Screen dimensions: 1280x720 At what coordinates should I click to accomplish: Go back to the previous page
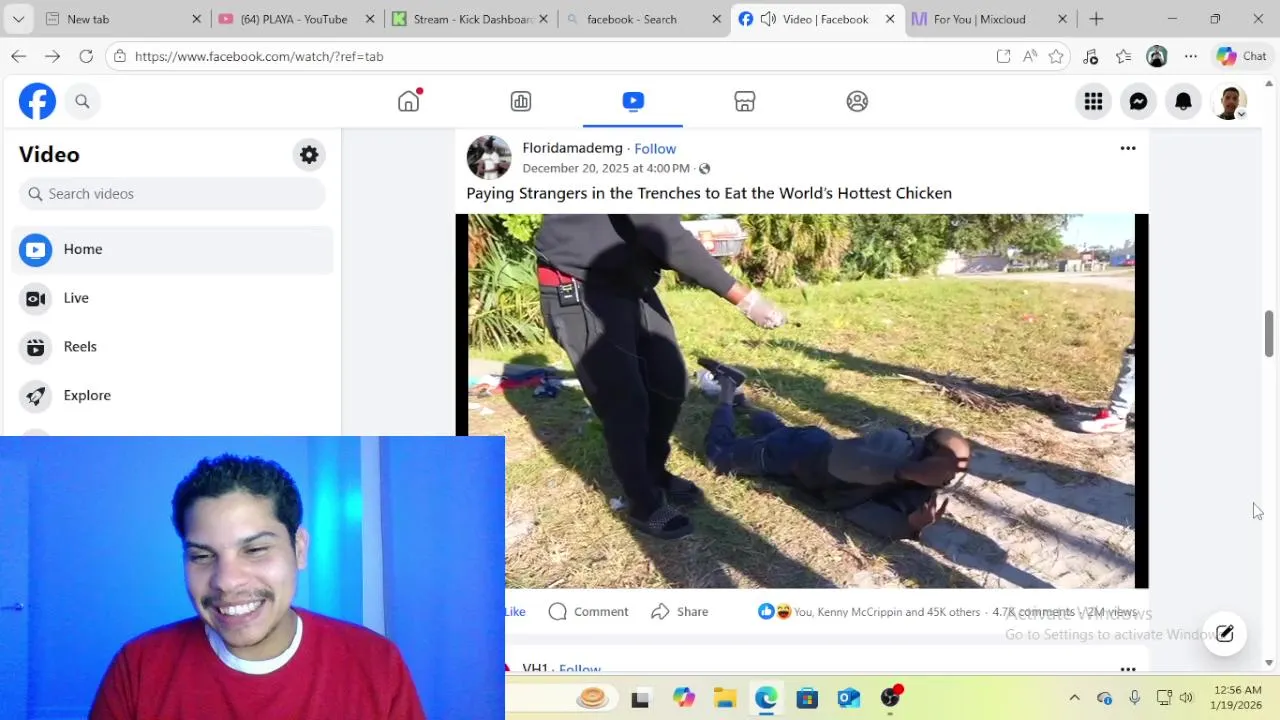19,56
